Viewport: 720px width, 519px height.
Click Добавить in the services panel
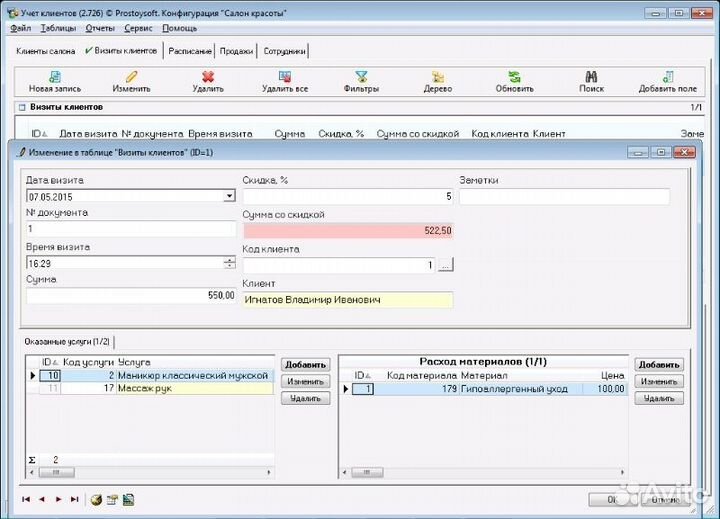[x=305, y=365]
